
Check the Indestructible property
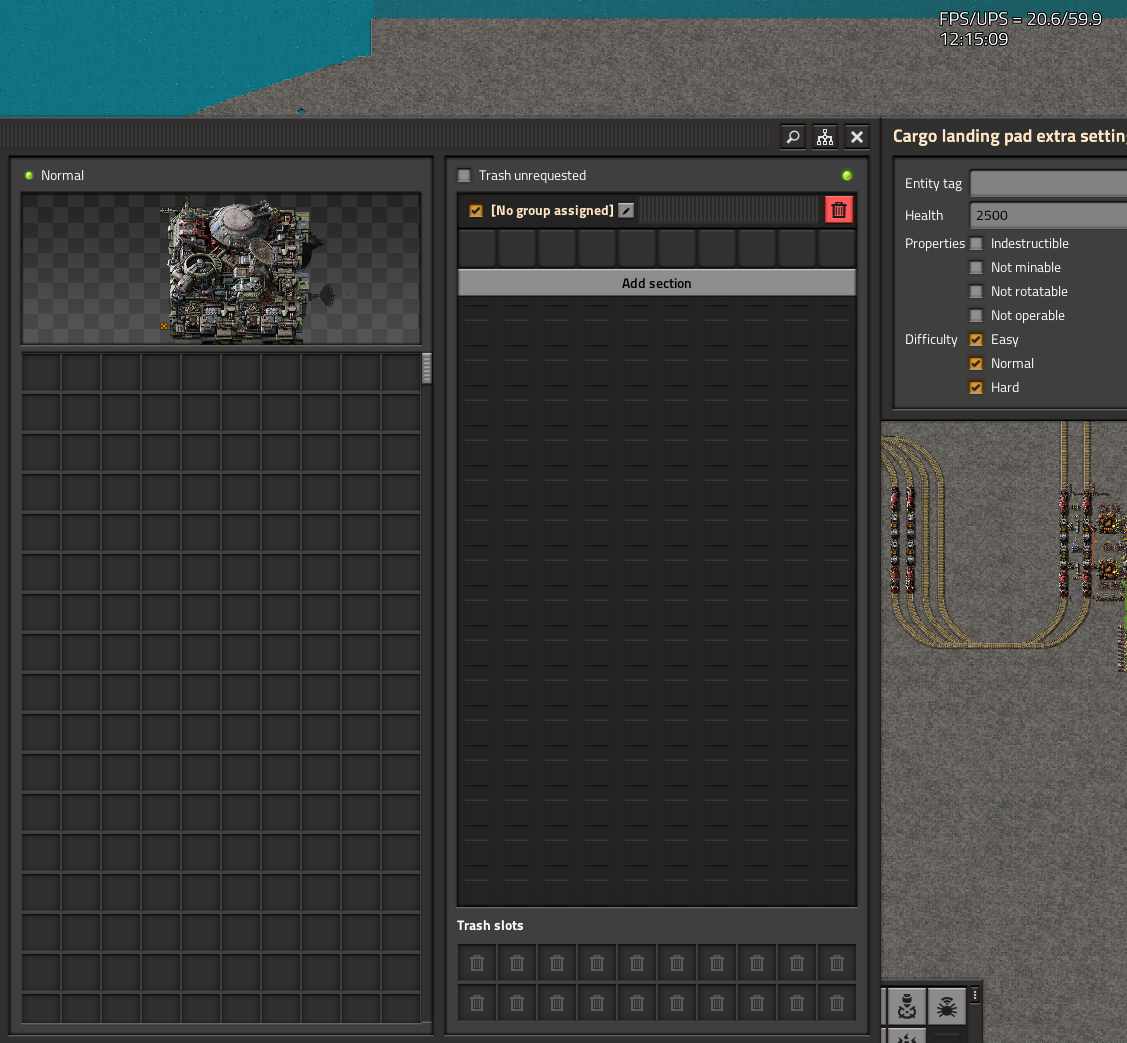point(977,244)
